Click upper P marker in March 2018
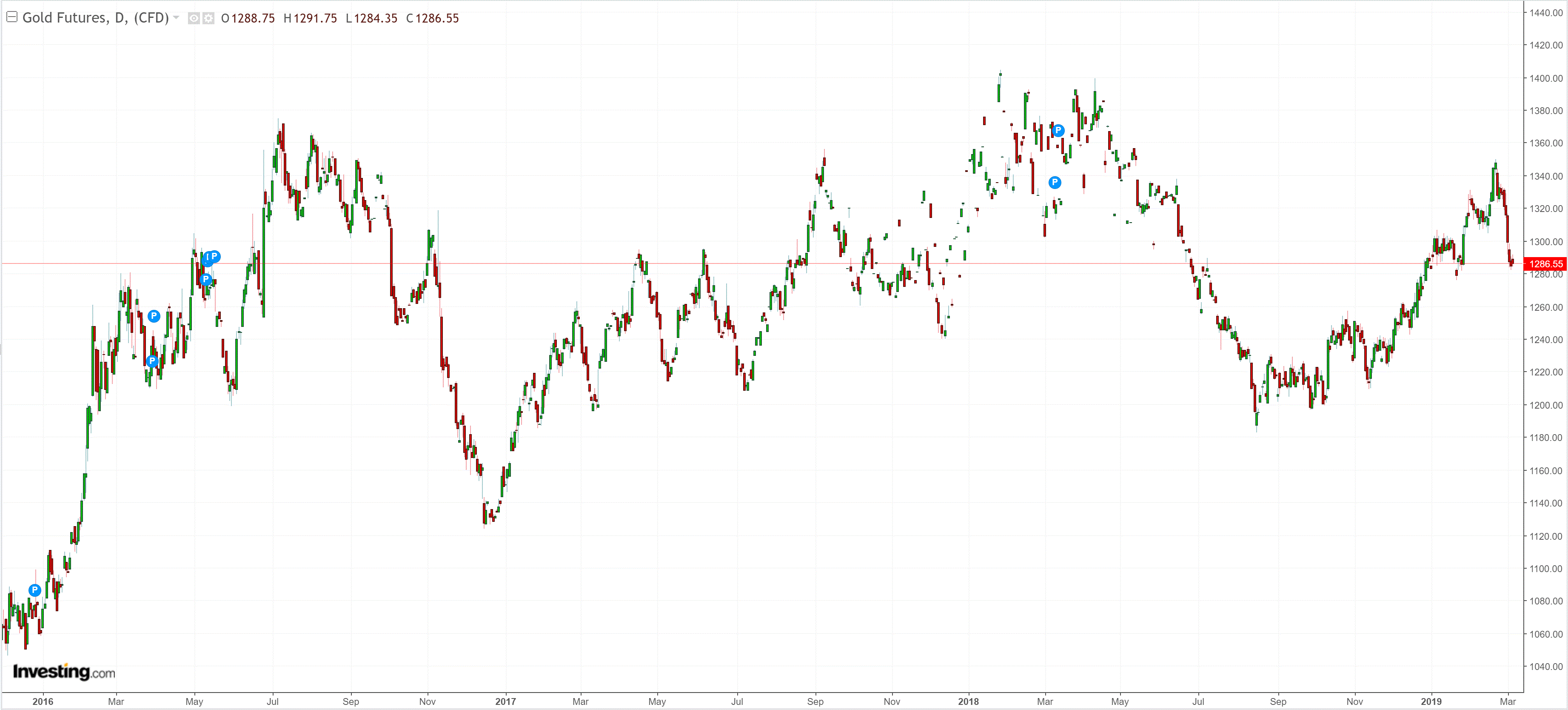The width and height of the screenshot is (1568, 710). pyautogui.click(x=1058, y=130)
